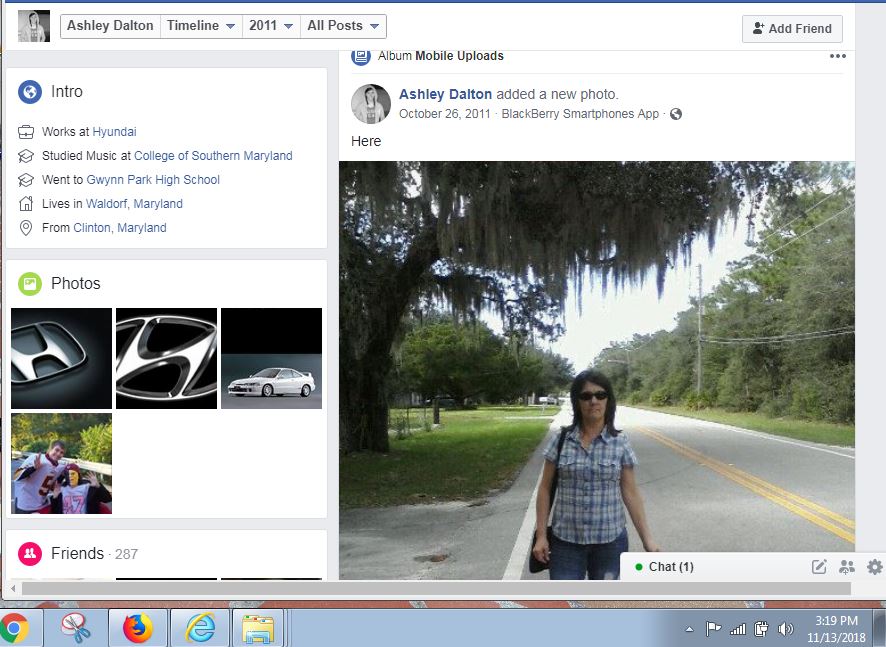Show hidden tray icons arrow
Screen dimensions: 886x647
(x=689, y=629)
